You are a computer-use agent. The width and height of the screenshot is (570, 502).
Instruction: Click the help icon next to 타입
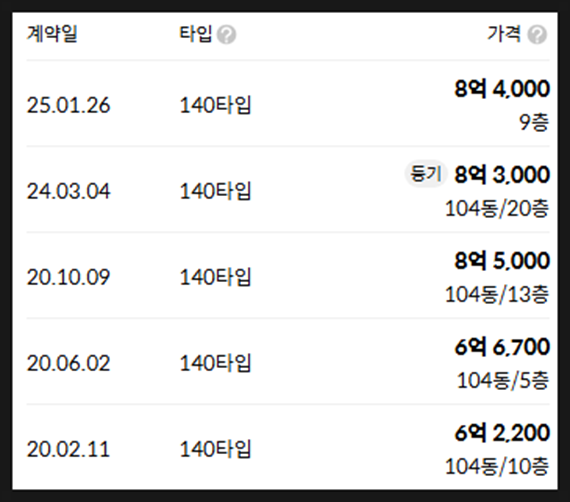(226, 35)
